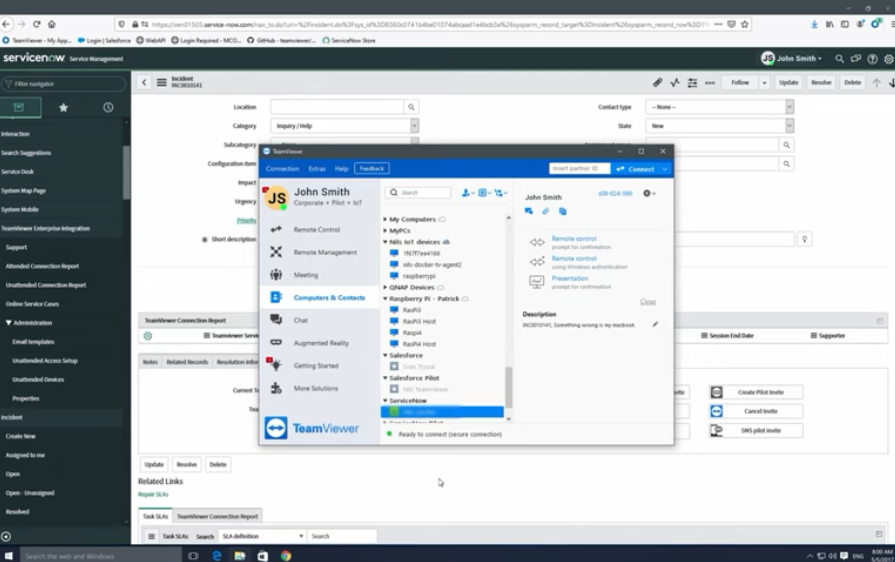Open the Contact type dropdown
Image resolution: width=895 pixels, height=562 pixels.
[719, 107]
